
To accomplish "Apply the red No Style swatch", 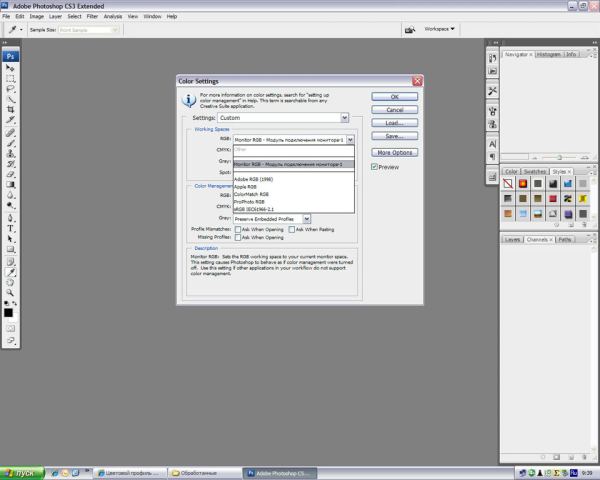I will (508, 184).
